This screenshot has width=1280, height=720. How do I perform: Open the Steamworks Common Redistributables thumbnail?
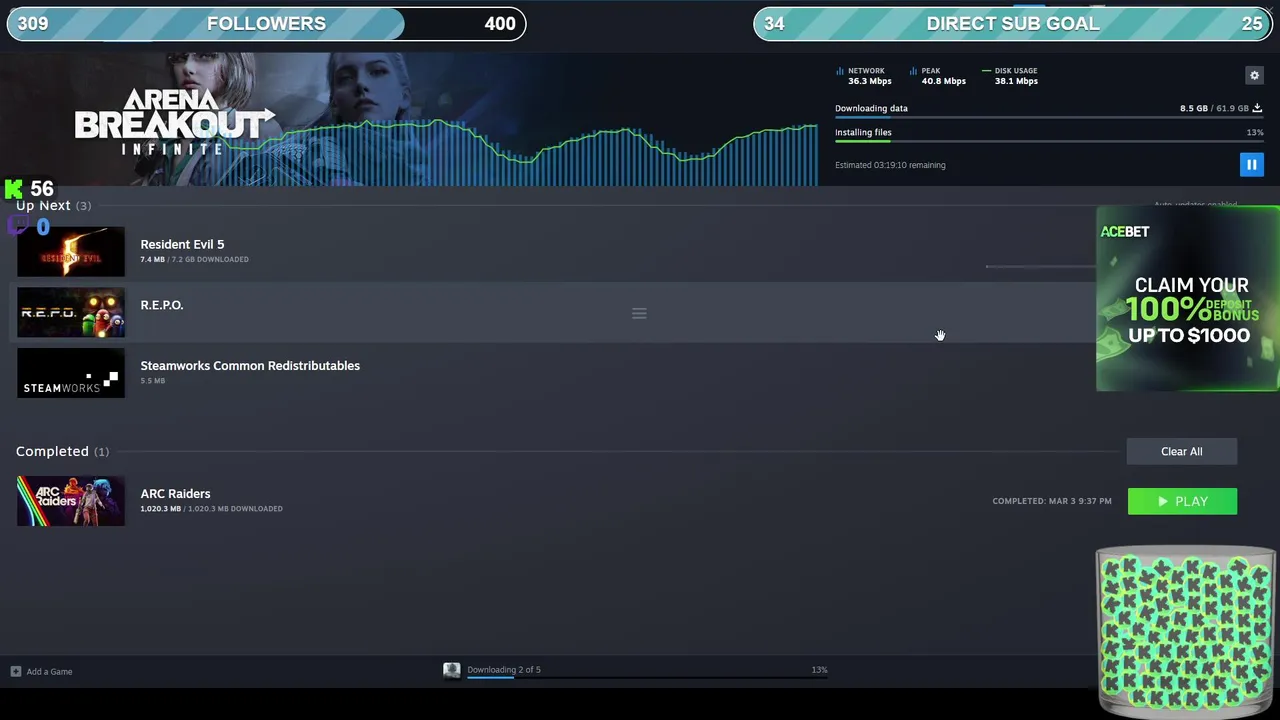(x=71, y=373)
